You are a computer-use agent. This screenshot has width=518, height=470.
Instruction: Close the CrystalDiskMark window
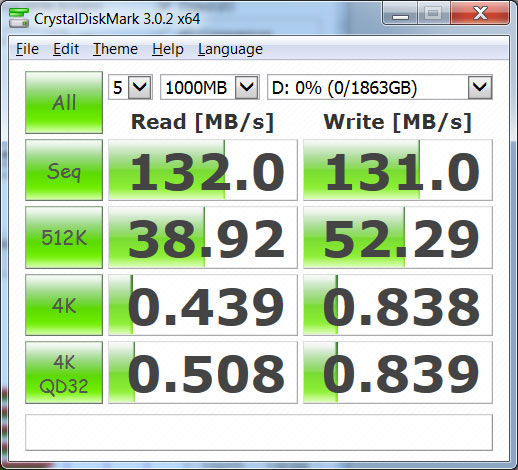tap(480, 14)
